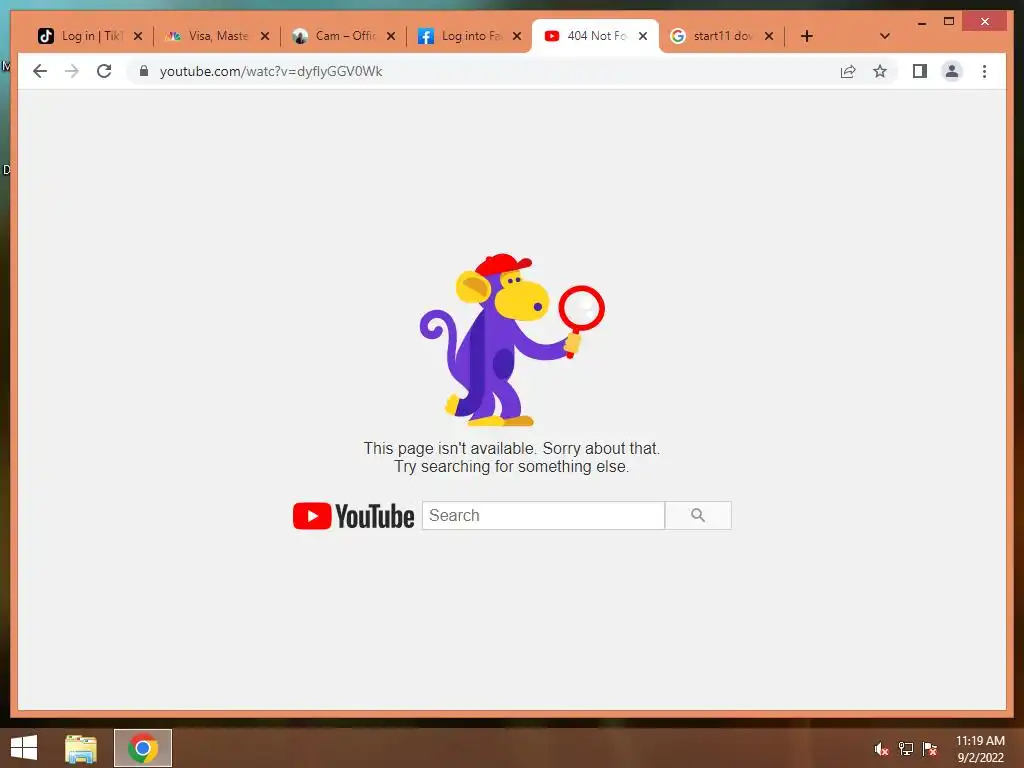Open the taskbar clock showing 11:19 AM
This screenshot has width=1024, height=768.
coord(980,749)
